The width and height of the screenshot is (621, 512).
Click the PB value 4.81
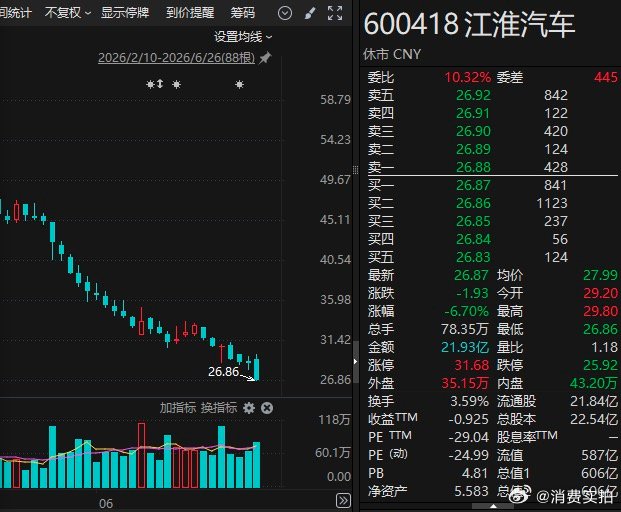click(x=475, y=474)
